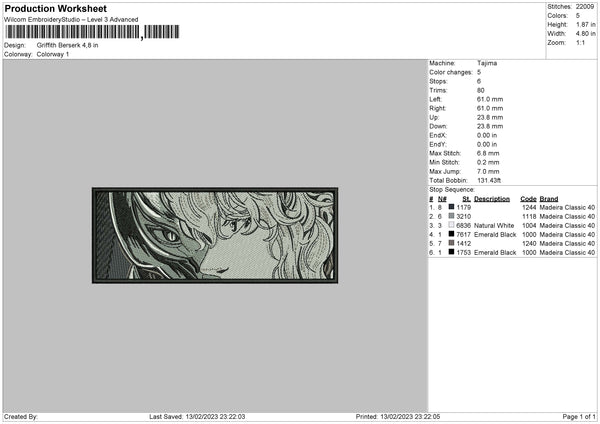Select stitch count 1179 in row 1
The height and width of the screenshot is (424, 600).
[463, 207]
